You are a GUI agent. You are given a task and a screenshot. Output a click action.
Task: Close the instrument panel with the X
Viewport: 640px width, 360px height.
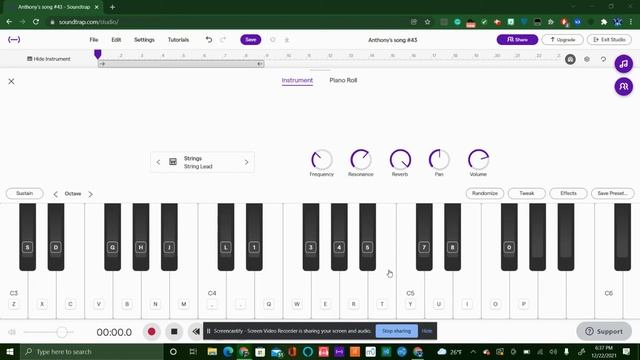click(x=11, y=81)
